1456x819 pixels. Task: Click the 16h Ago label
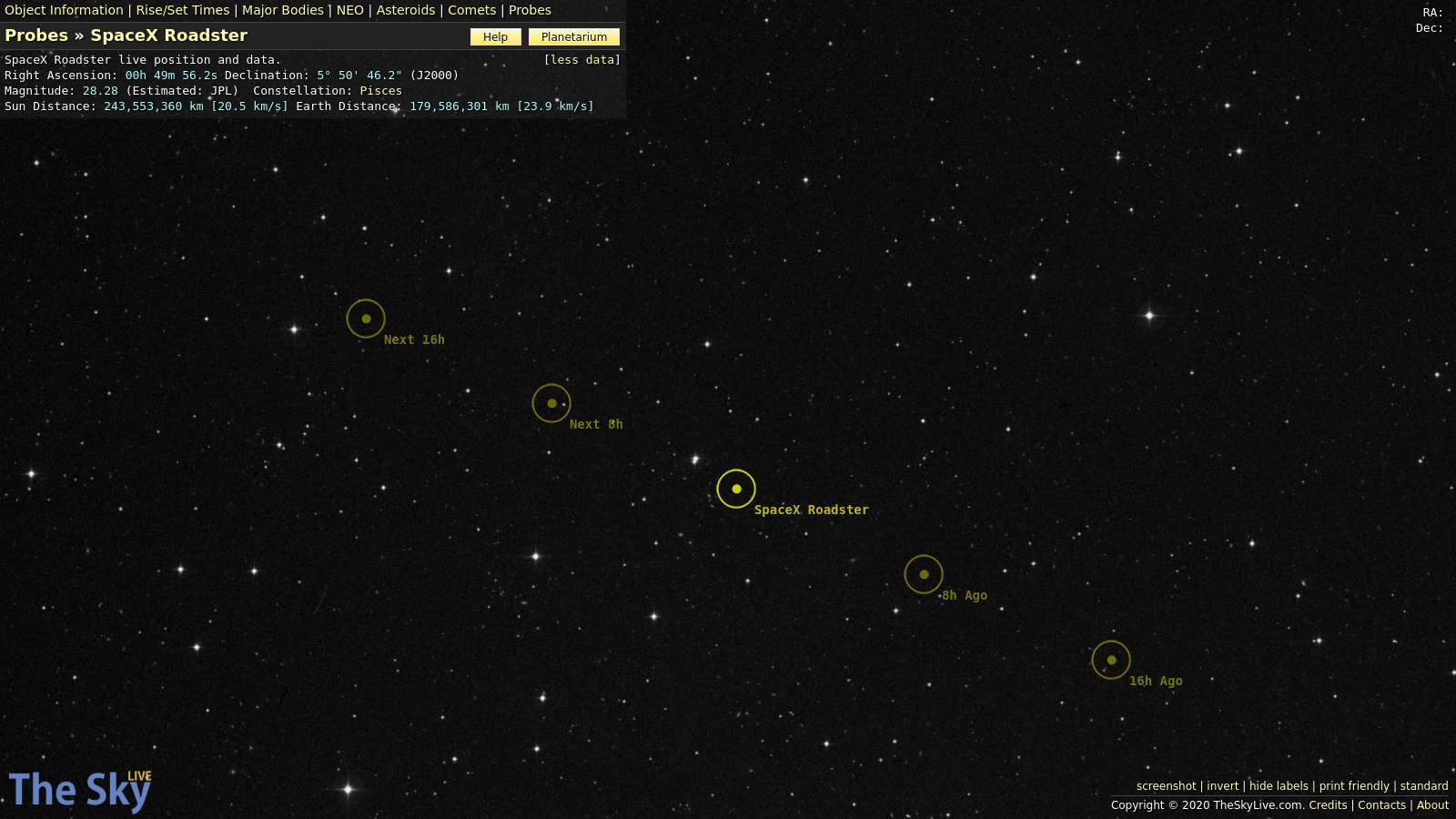(1156, 681)
